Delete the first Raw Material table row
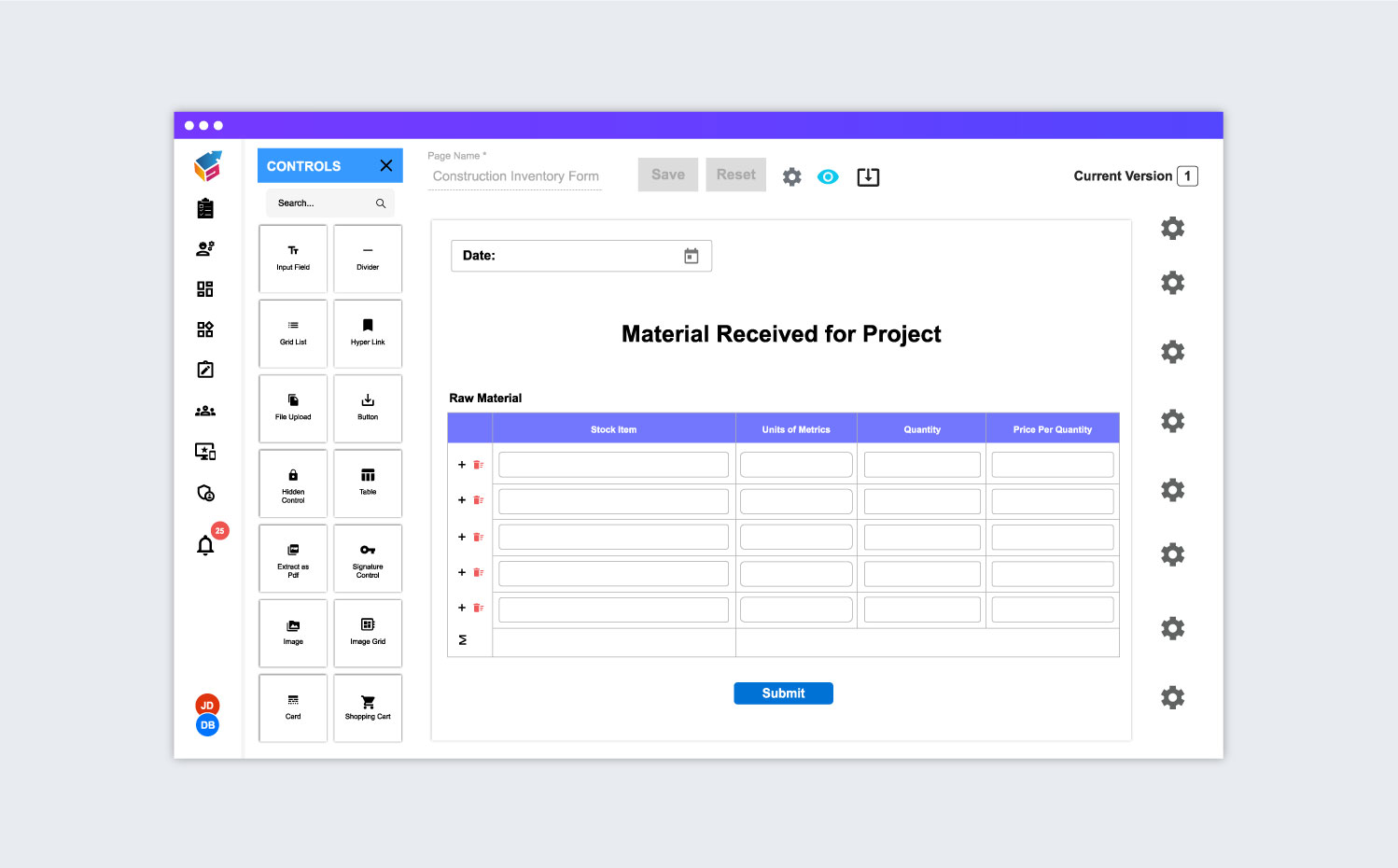This screenshot has width=1398, height=868. click(x=479, y=463)
